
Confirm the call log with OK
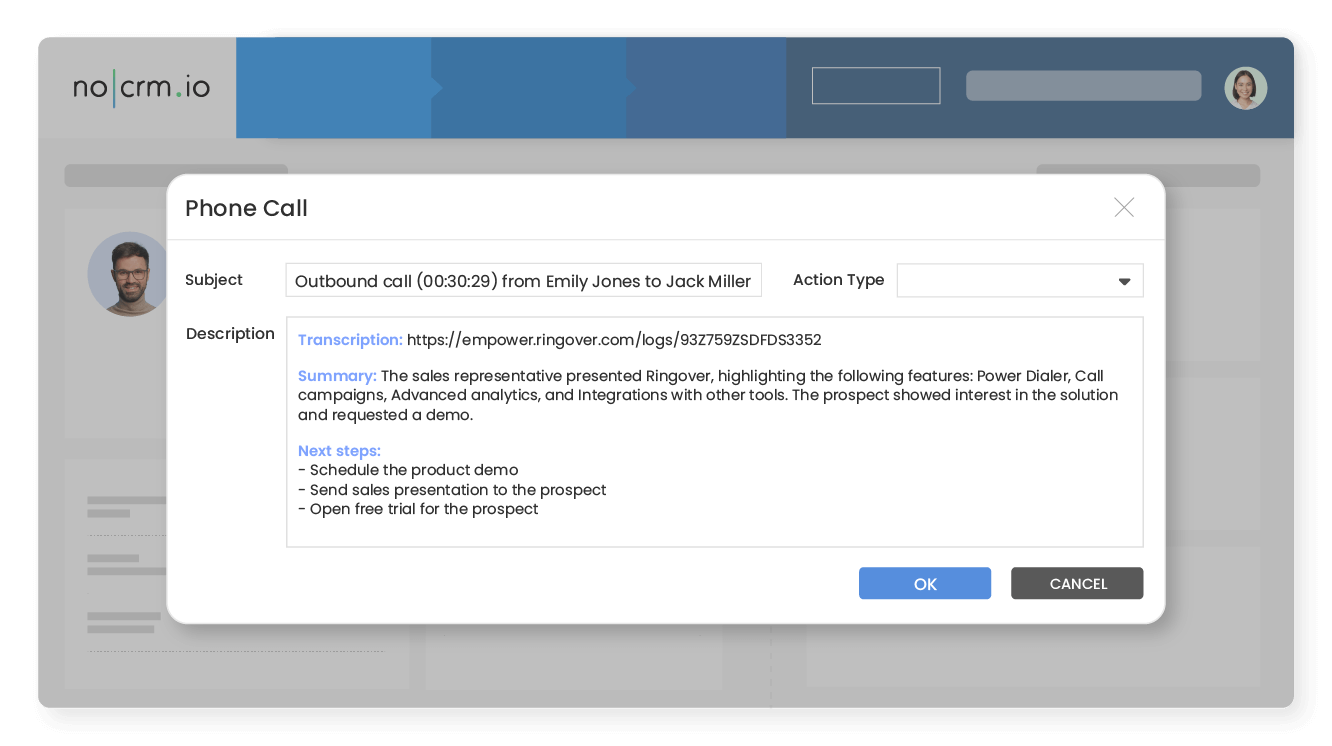924,584
